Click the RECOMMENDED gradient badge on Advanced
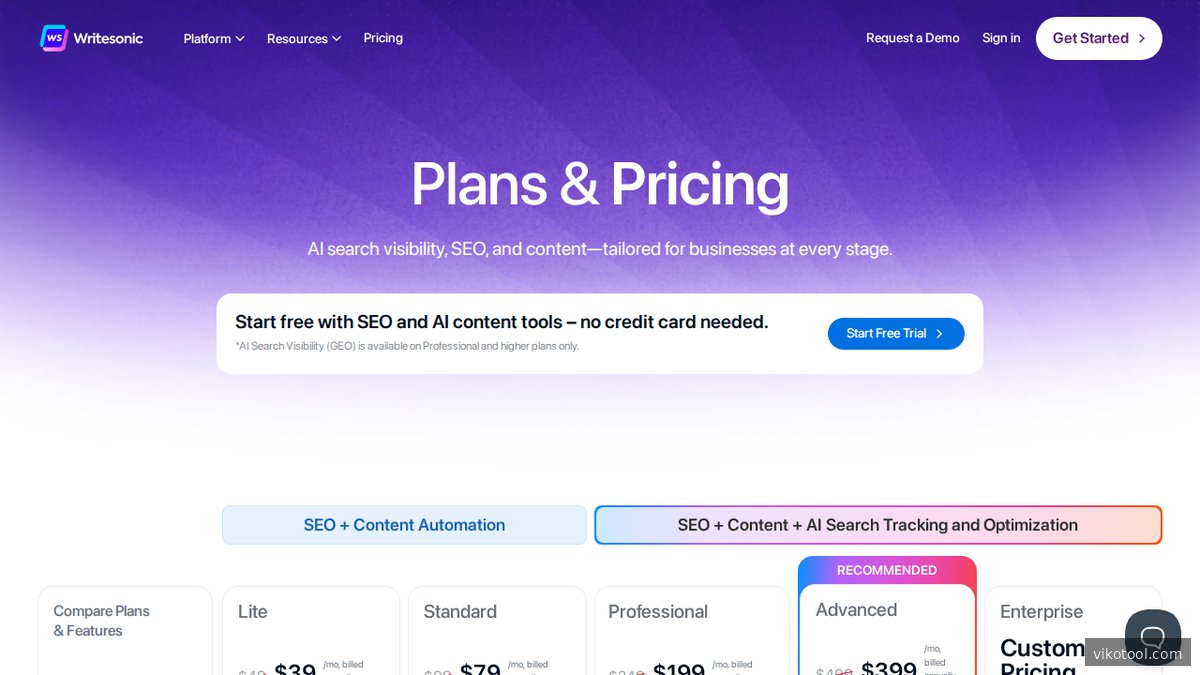Viewport: 1200px width, 675px height. [887, 570]
